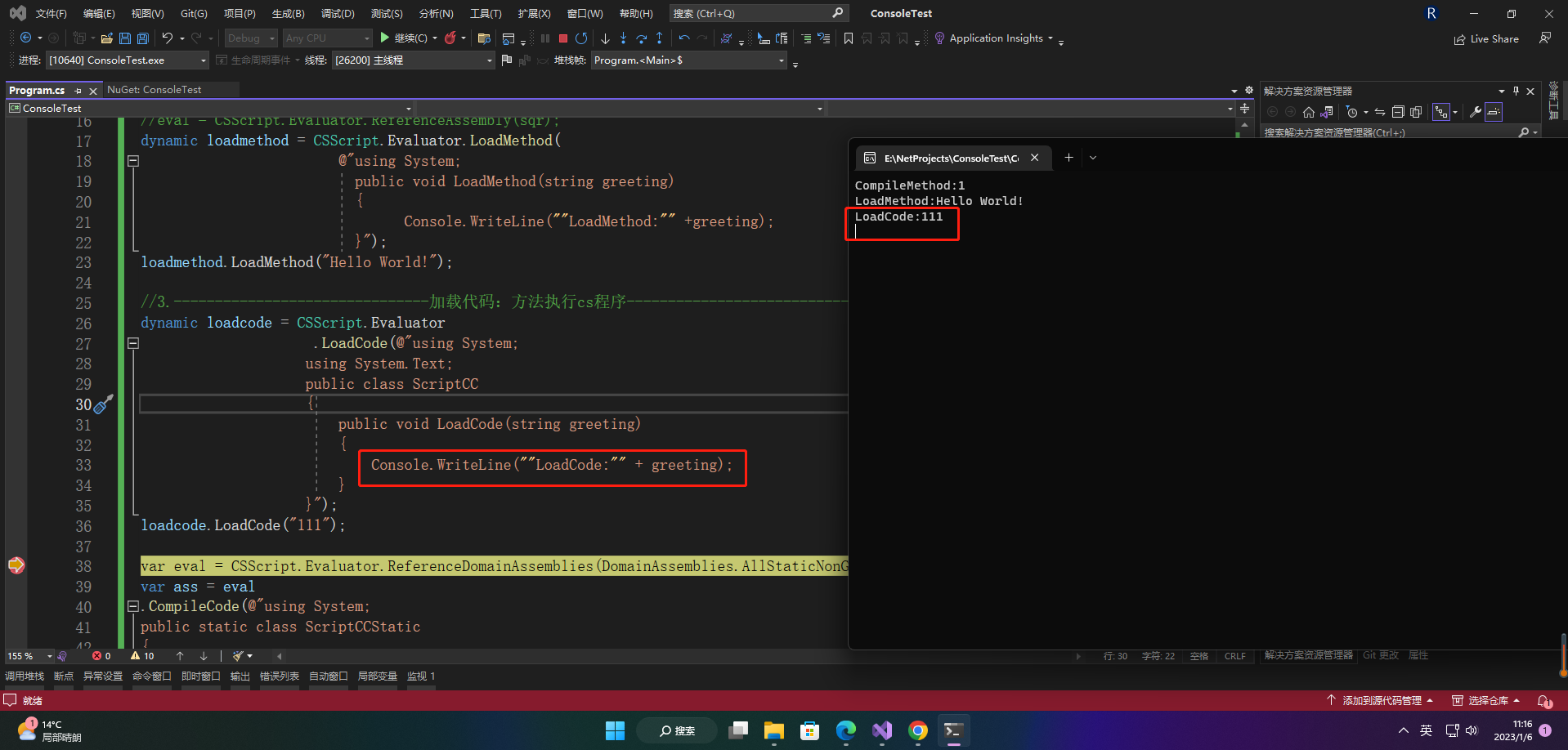This screenshot has width=1568, height=750.
Task: Click the Solution Explorer search field
Action: (x=1400, y=132)
